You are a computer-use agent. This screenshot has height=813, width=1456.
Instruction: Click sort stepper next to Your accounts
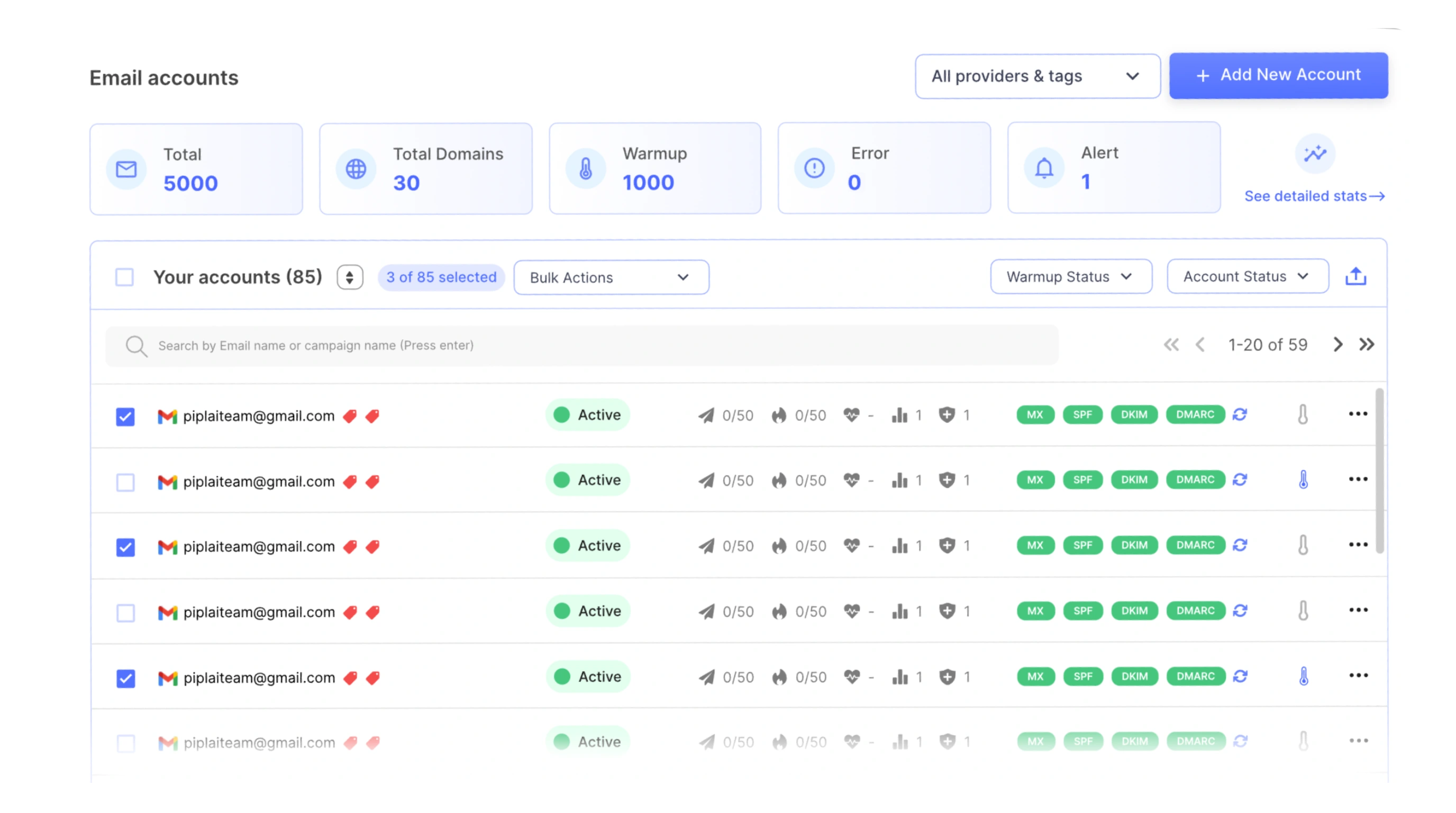[350, 277]
